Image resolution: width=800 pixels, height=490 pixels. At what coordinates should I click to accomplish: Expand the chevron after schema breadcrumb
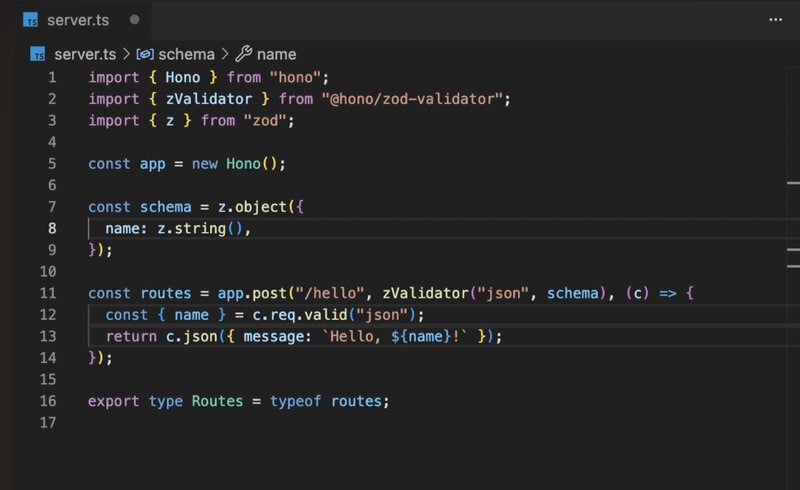(x=224, y=54)
